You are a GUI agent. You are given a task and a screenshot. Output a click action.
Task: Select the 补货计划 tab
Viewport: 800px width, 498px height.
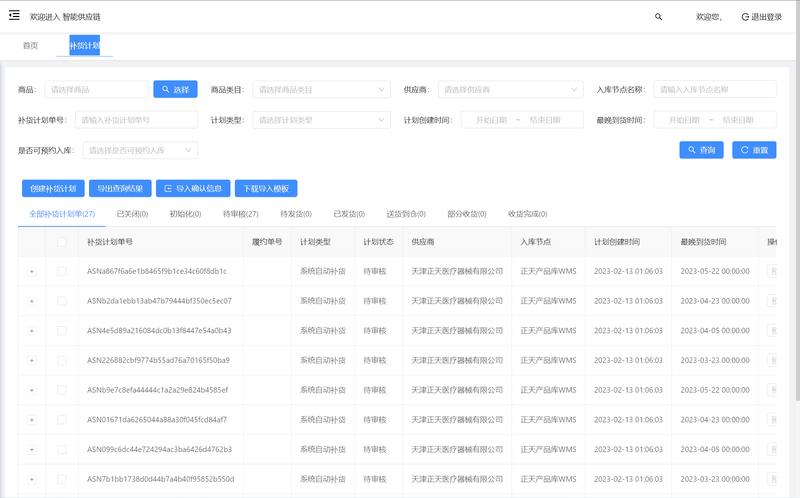85,45
